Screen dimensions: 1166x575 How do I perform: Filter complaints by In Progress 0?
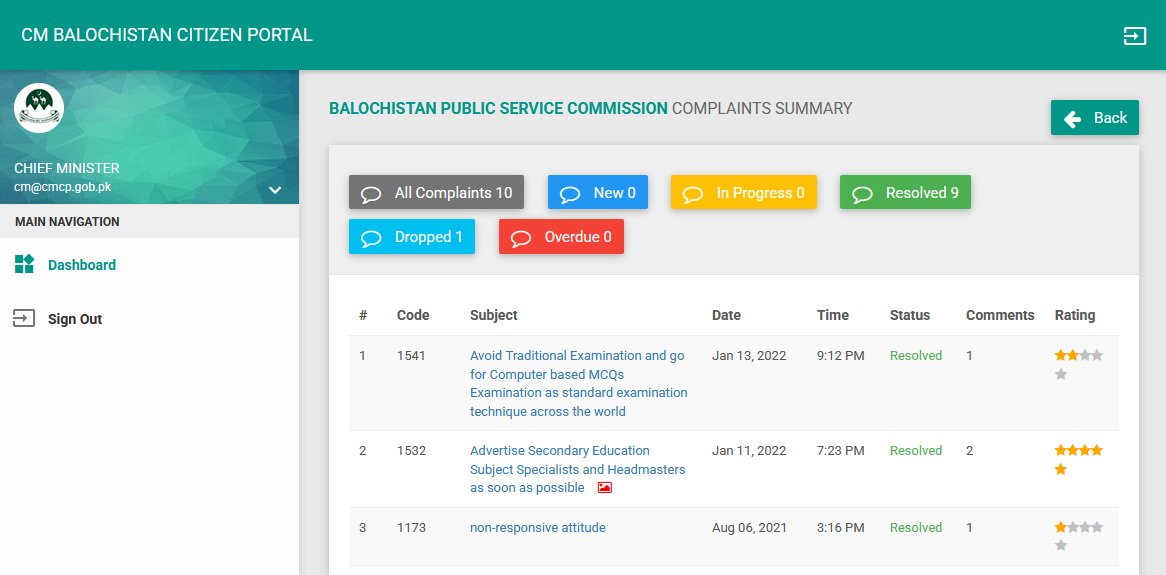743,193
